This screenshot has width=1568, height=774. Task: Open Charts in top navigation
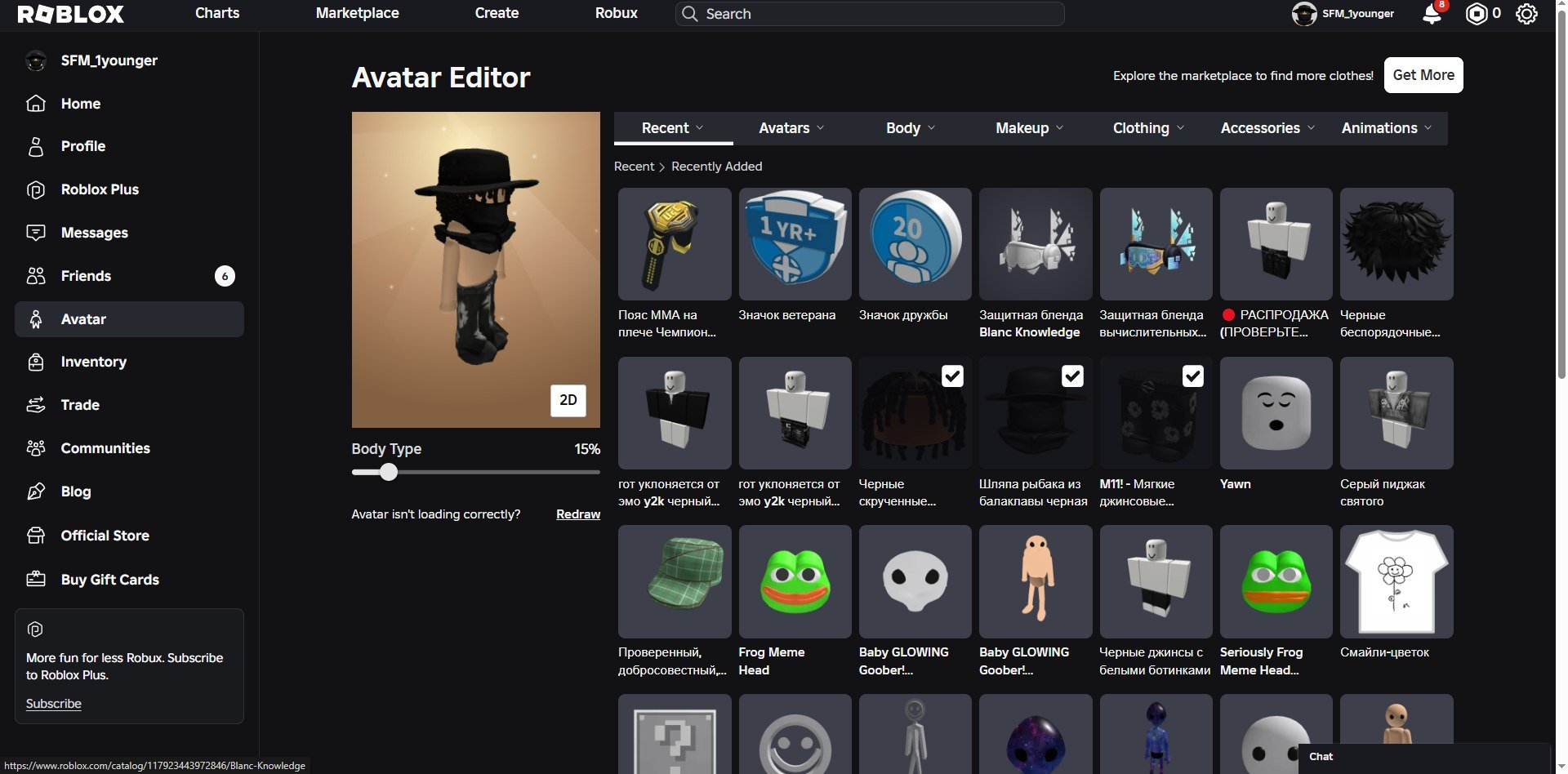217,13
